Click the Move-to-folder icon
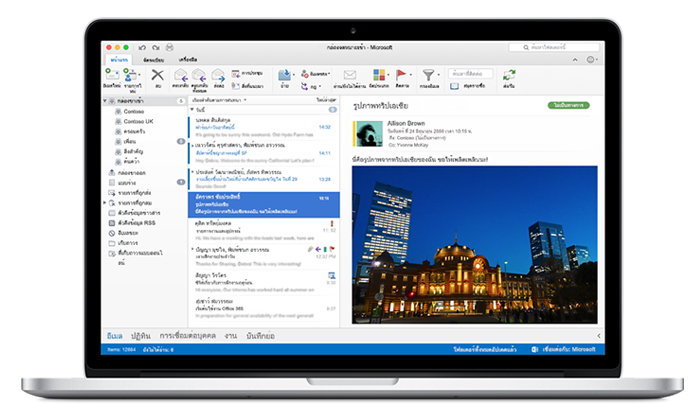This screenshot has height=420, width=700. point(284,75)
